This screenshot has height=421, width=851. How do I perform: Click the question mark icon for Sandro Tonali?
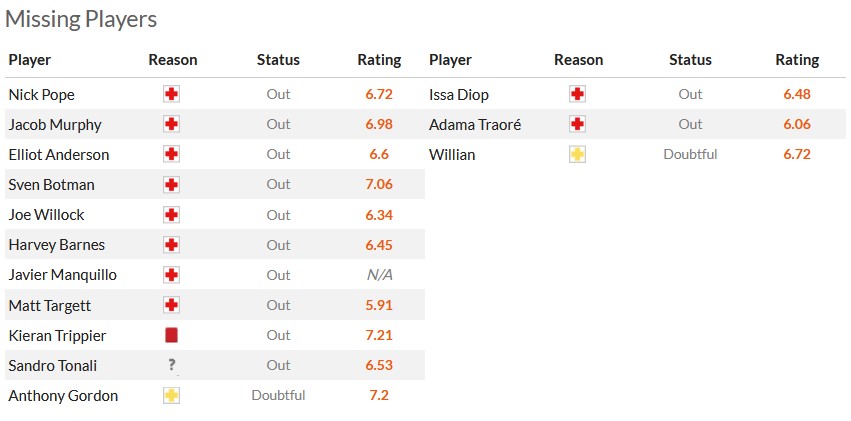click(171, 365)
